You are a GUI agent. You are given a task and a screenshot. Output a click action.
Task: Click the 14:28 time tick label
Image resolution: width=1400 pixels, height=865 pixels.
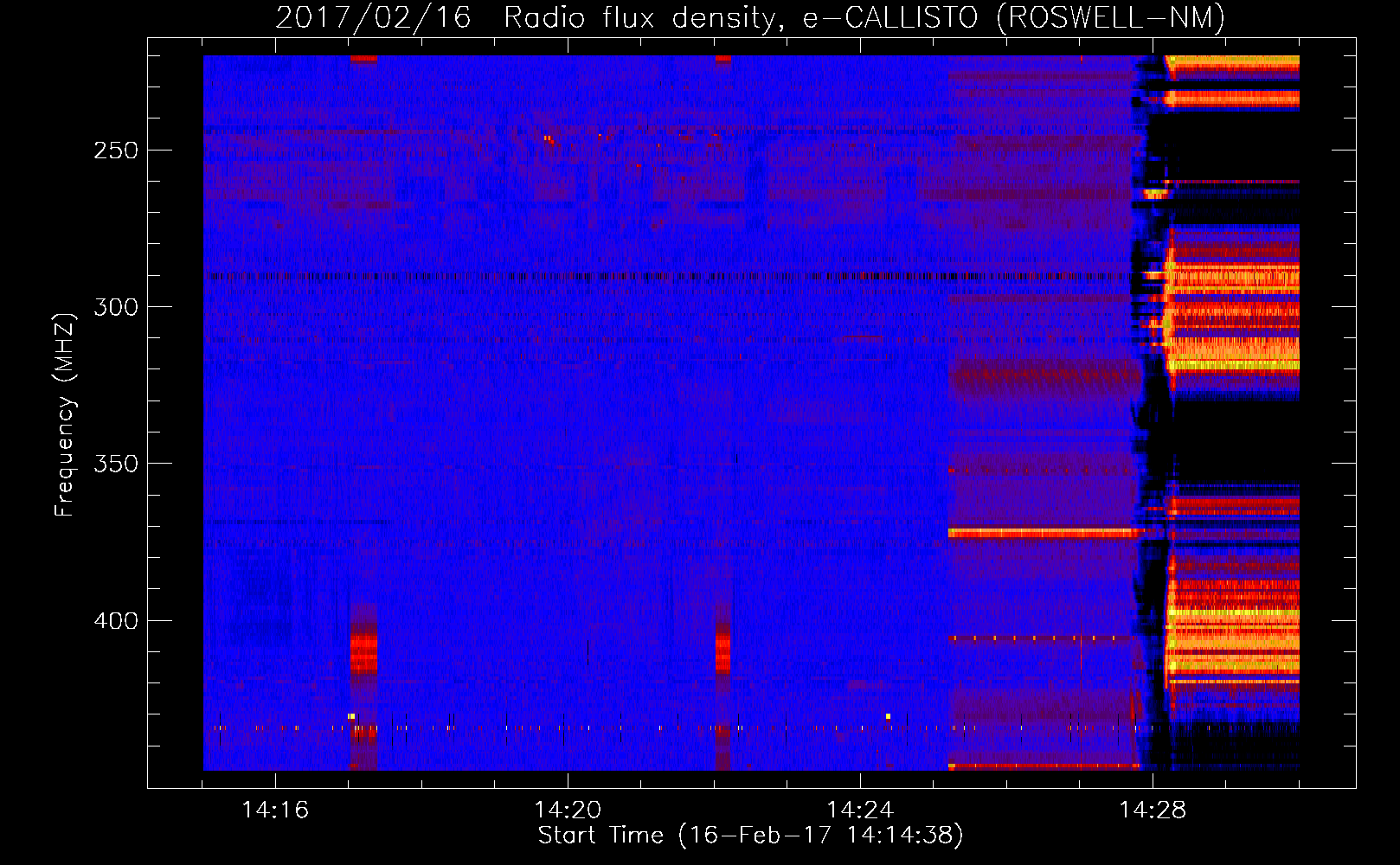pyautogui.click(x=1153, y=811)
